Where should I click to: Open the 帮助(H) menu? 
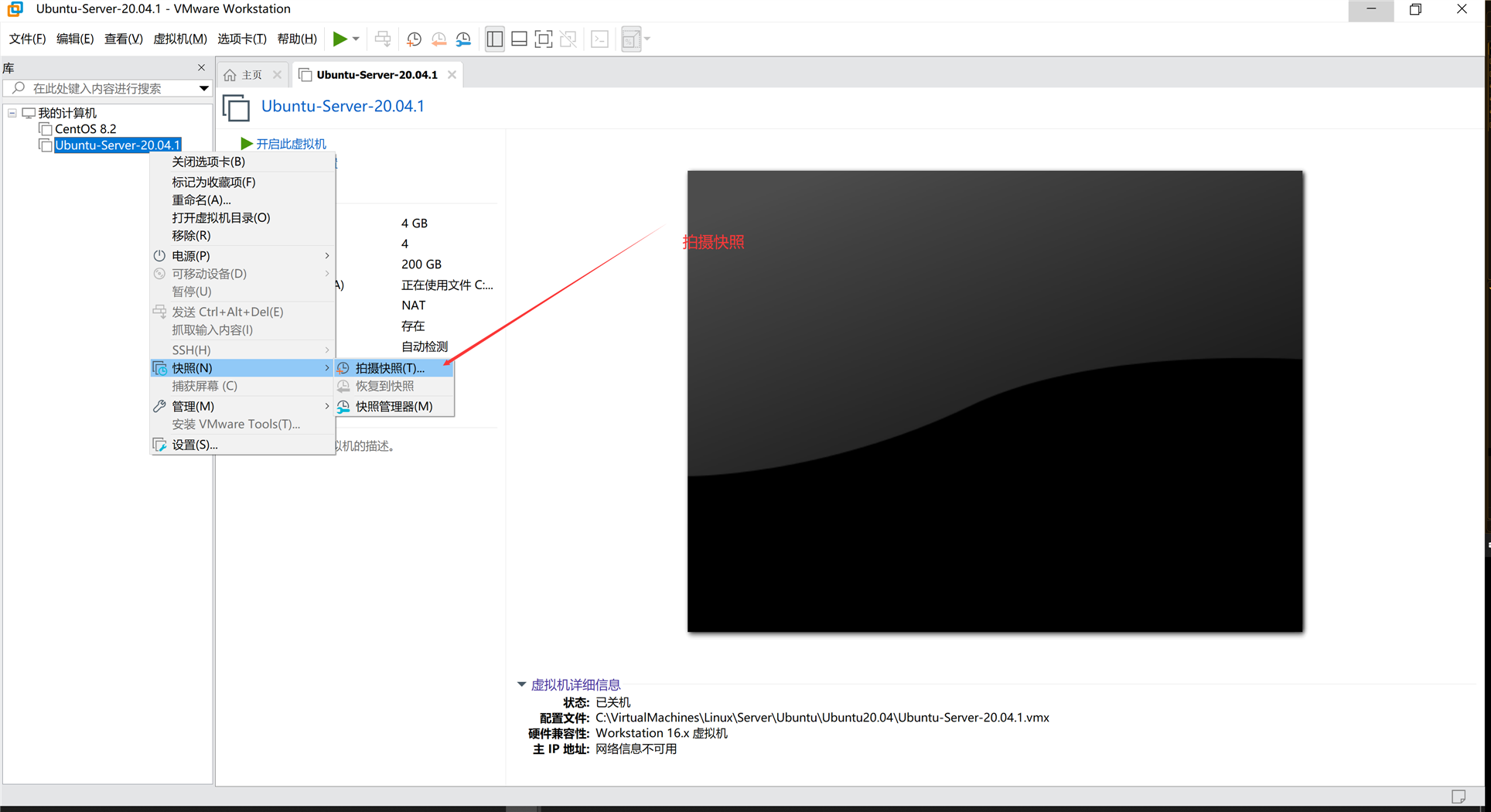tap(297, 39)
